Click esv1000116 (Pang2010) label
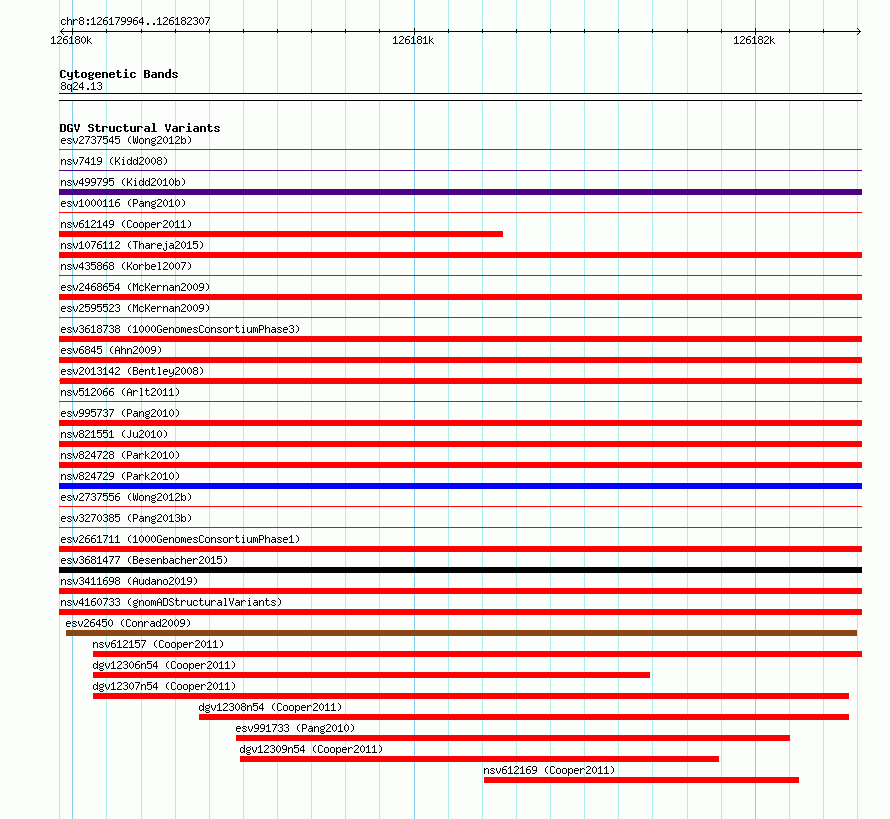This screenshot has width=890, height=819. pos(123,203)
